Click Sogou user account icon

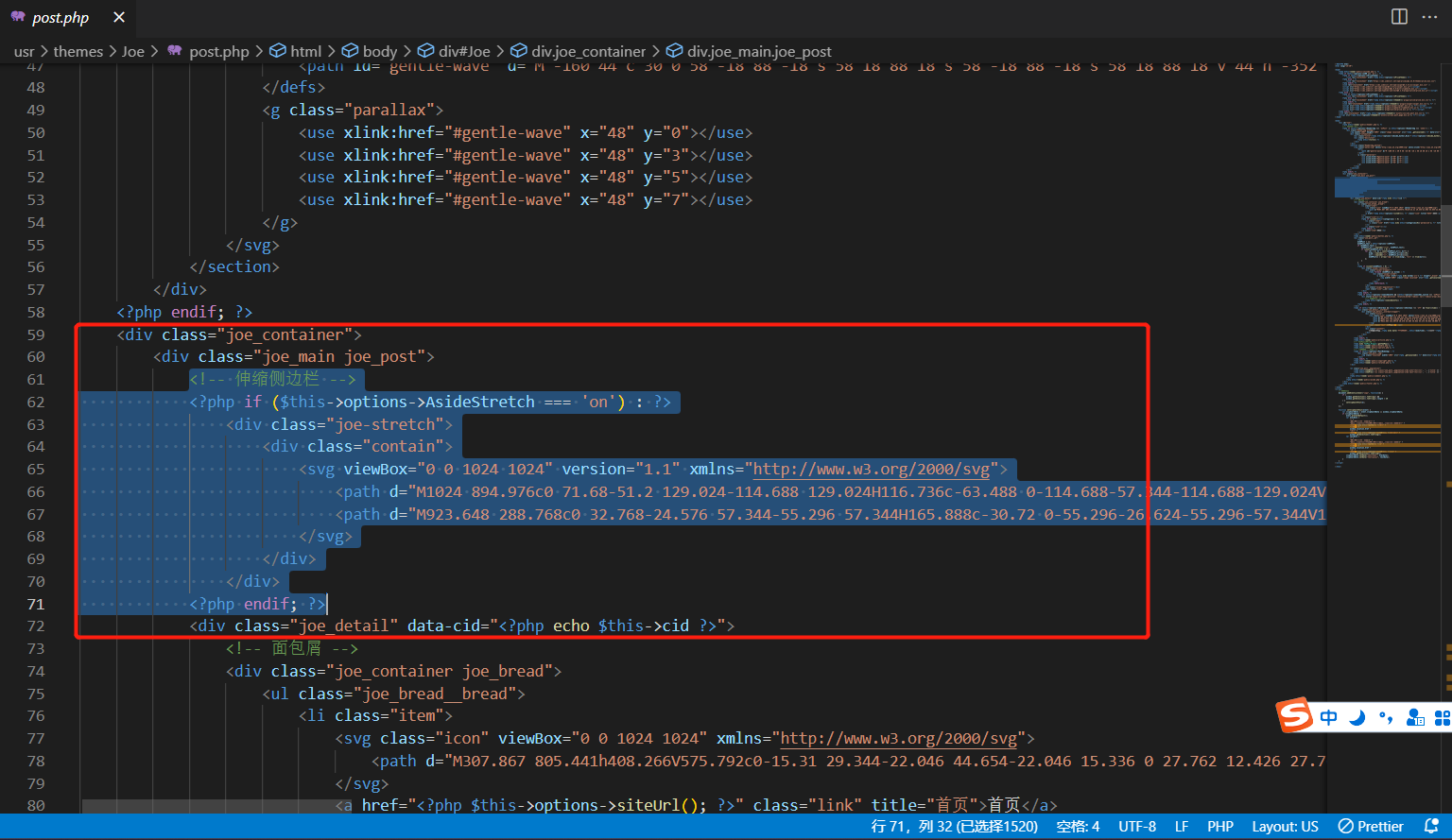pyautogui.click(x=1415, y=717)
